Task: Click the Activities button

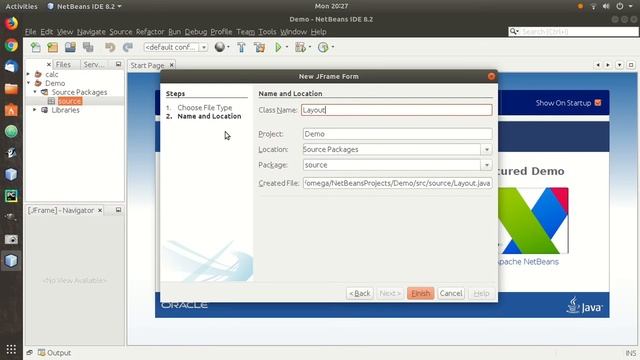Action: (21, 6)
